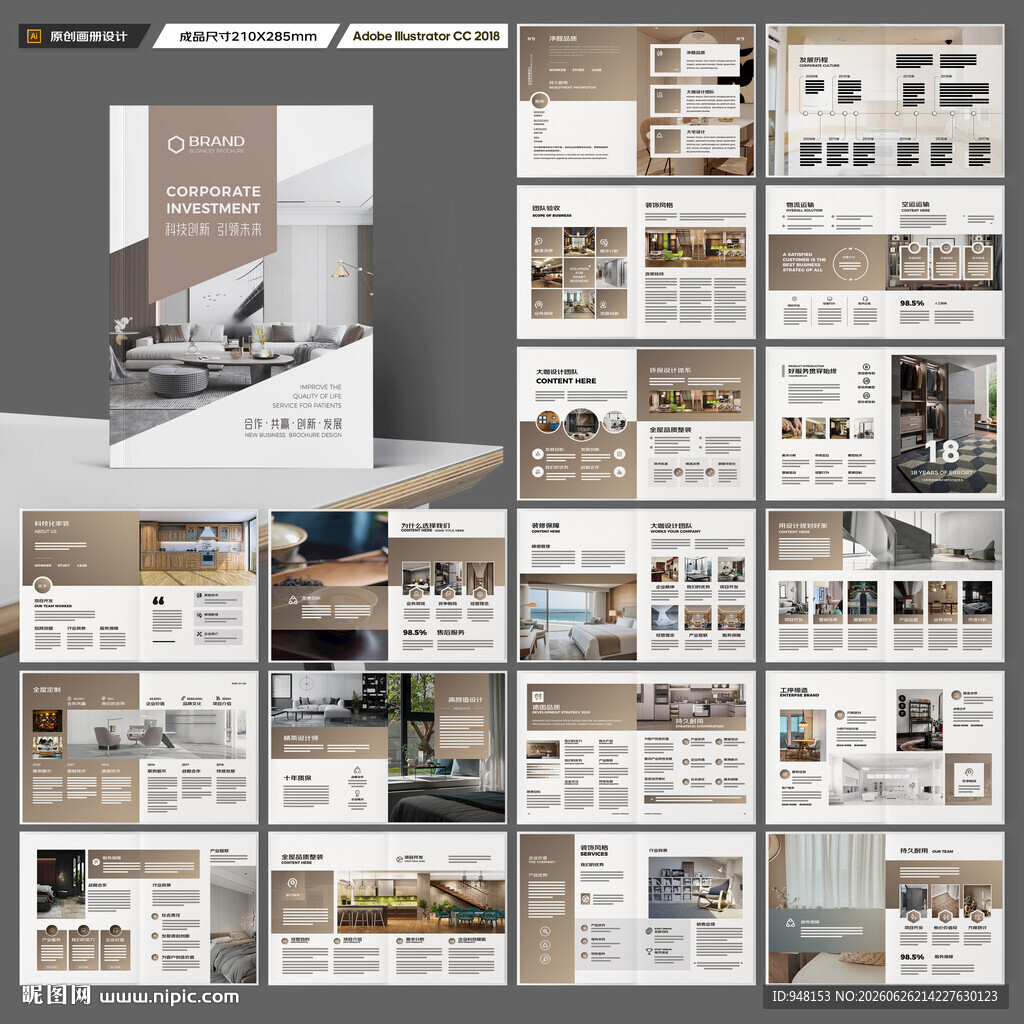1024x1024 pixels.
Task: Click the '德国品质' heading
Action: pos(546,707)
